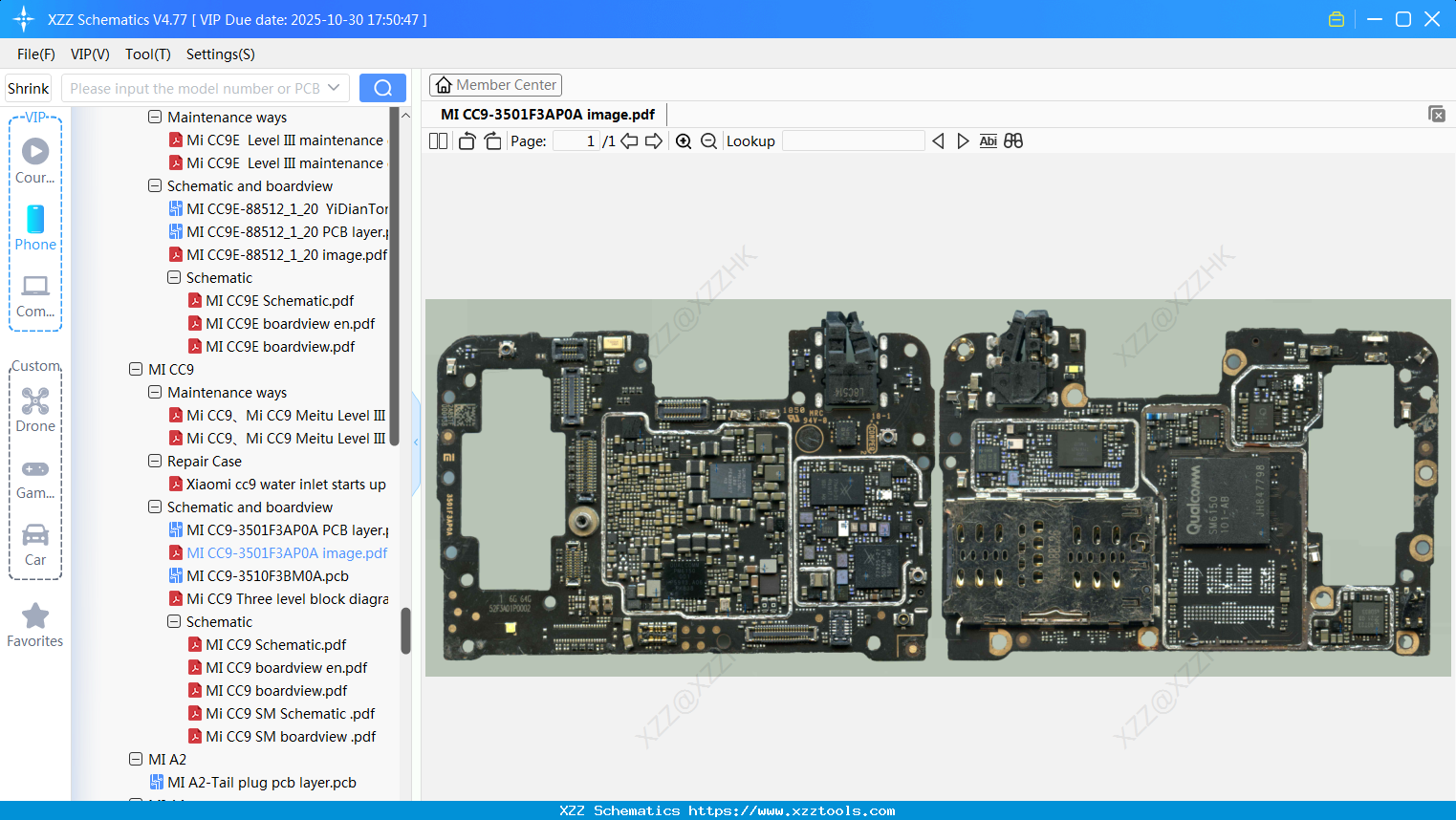The height and width of the screenshot is (820, 1456).
Task: Open the Drone schematics category
Action: [35, 409]
